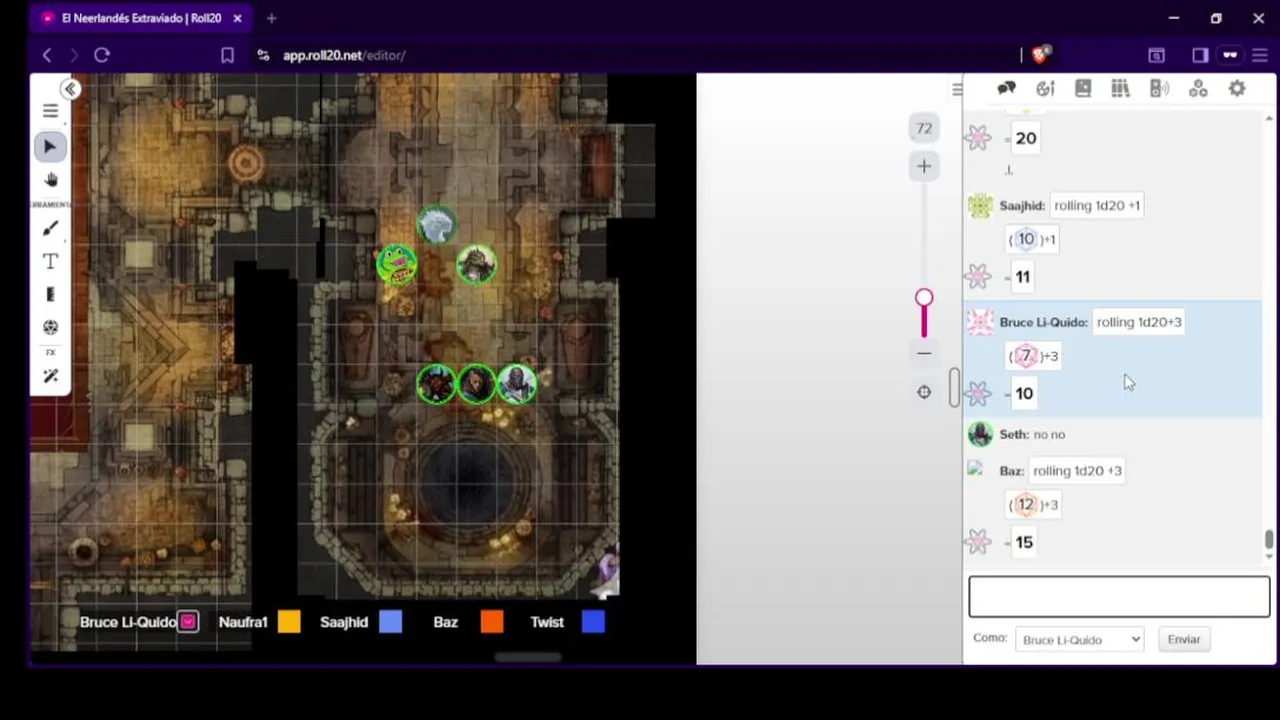Click Bruce Li-Quido's rolling 1d20+3 formula
Image resolution: width=1280 pixels, height=720 pixels.
(x=1138, y=322)
